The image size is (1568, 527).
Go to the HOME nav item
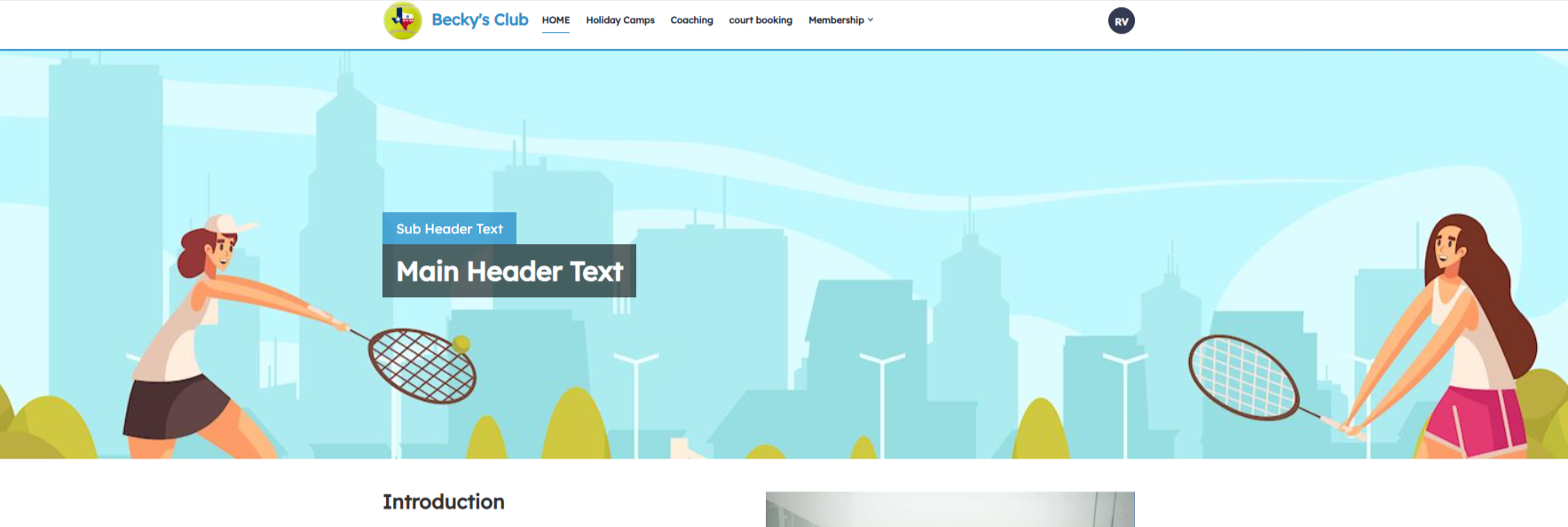pos(555,20)
